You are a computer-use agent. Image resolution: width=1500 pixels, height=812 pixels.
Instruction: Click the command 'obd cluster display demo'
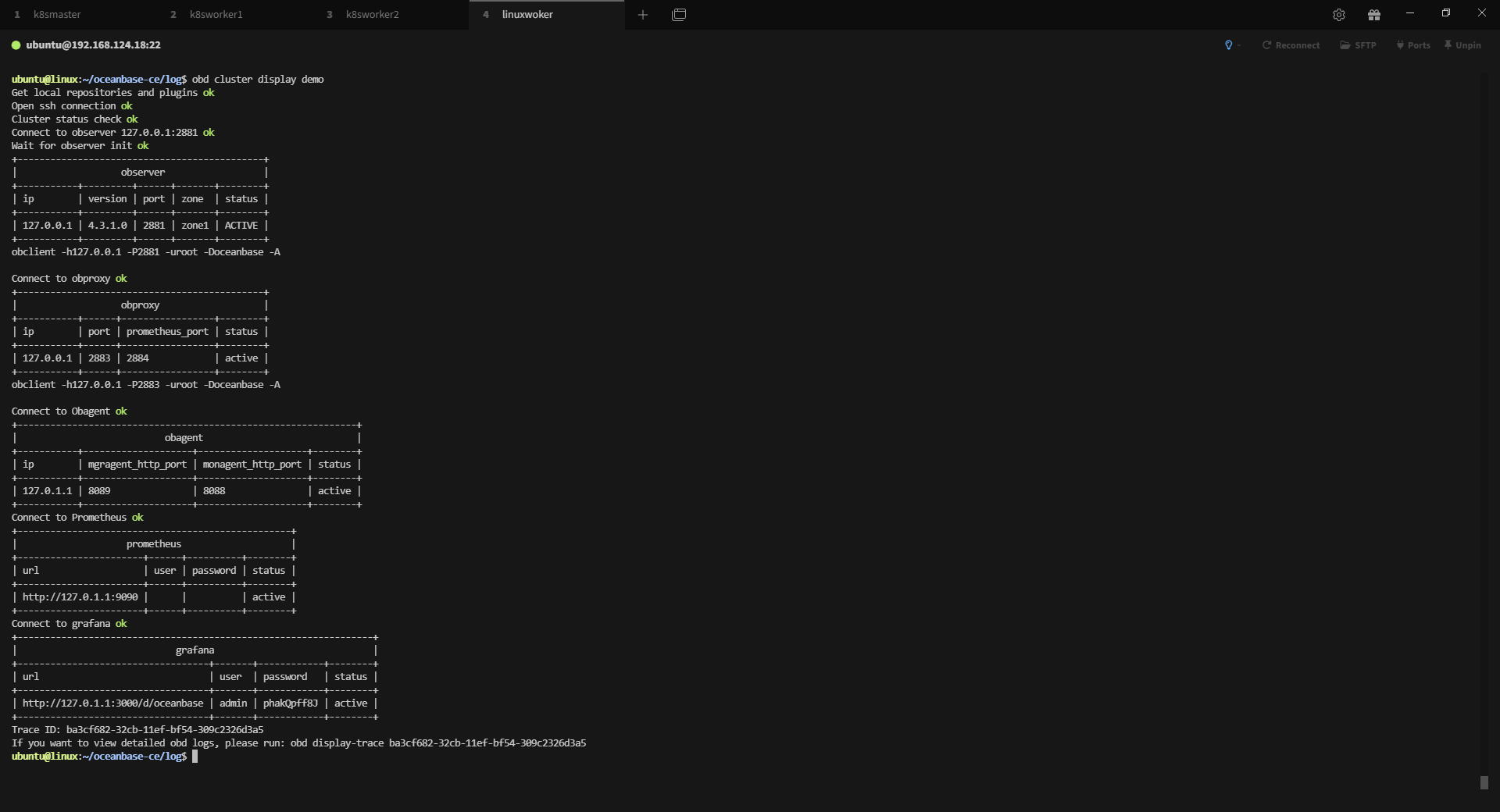258,80
